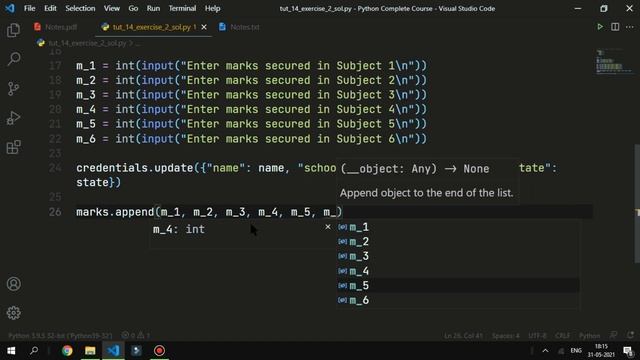Open the View menu
This screenshot has width=640, height=360.
point(111,8)
